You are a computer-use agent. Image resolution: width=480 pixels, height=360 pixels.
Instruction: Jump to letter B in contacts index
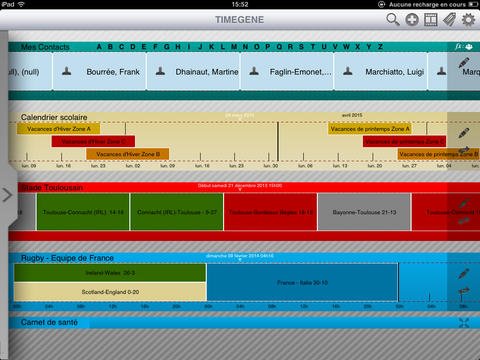point(110,47)
